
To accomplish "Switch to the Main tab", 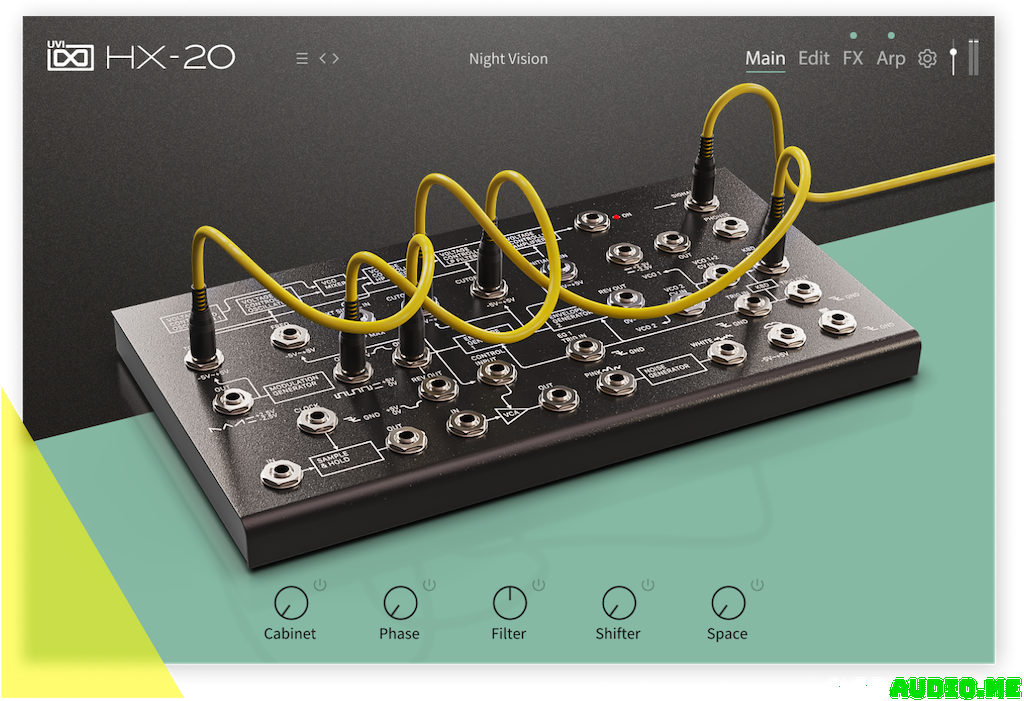I will (x=765, y=58).
